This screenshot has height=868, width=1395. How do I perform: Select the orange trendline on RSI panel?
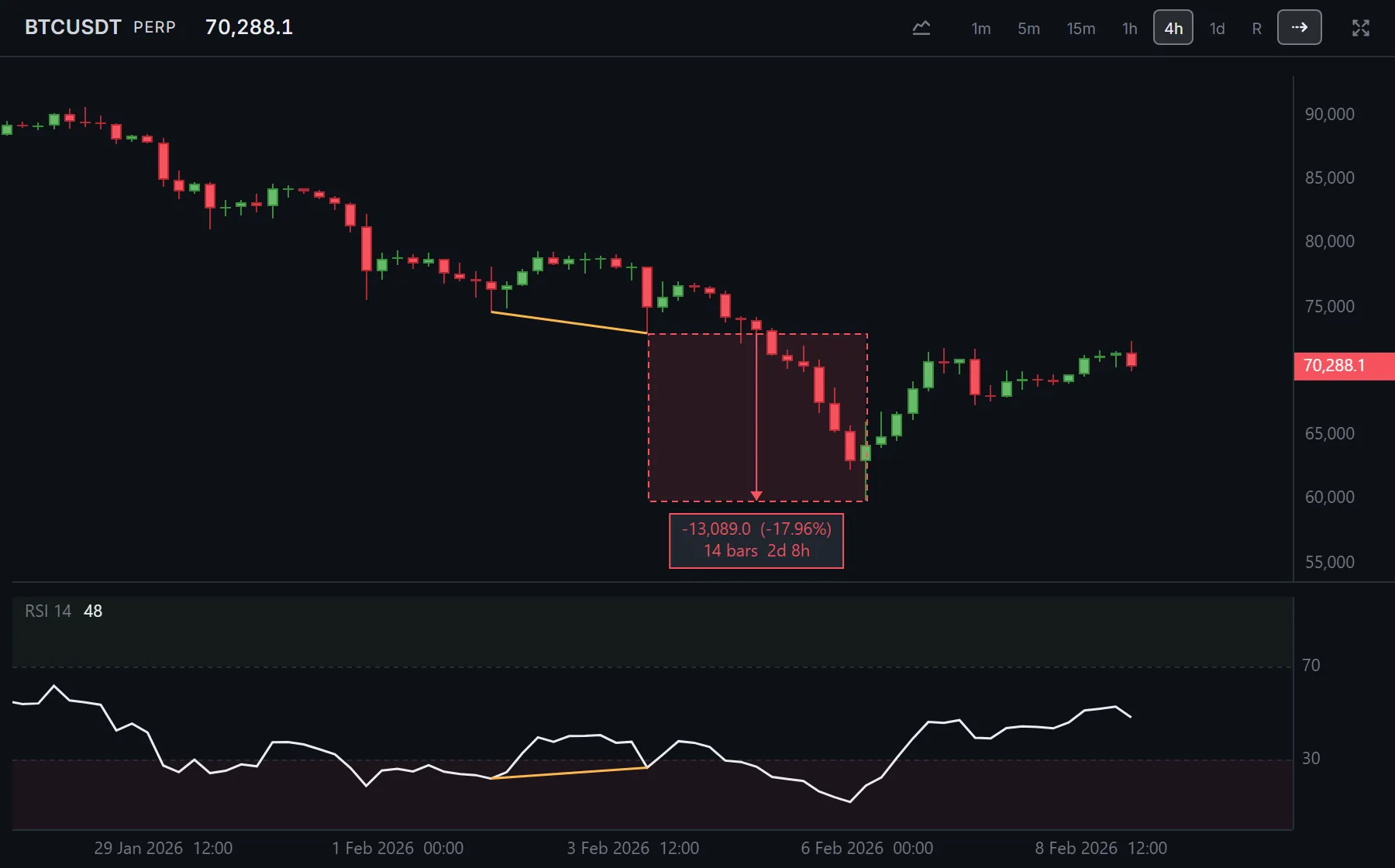click(x=569, y=773)
